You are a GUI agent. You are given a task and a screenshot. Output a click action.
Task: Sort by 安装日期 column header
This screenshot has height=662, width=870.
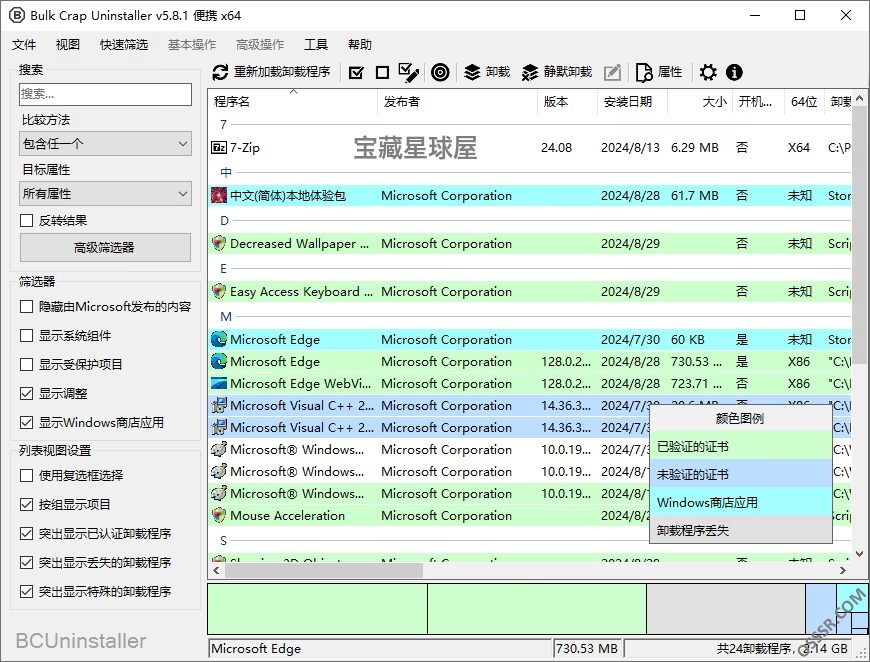pyautogui.click(x=633, y=102)
